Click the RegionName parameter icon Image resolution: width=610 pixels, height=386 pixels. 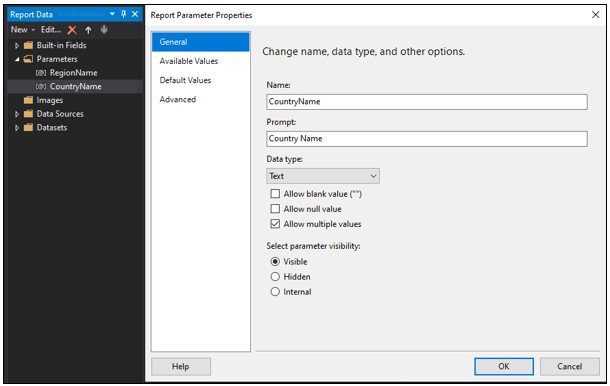coord(41,73)
